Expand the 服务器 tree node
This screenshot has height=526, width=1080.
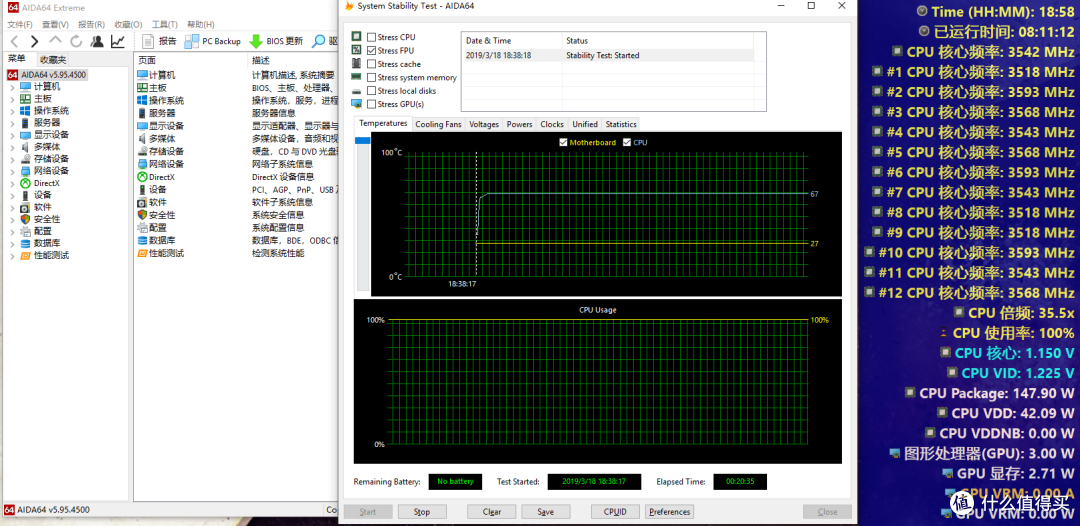point(12,123)
